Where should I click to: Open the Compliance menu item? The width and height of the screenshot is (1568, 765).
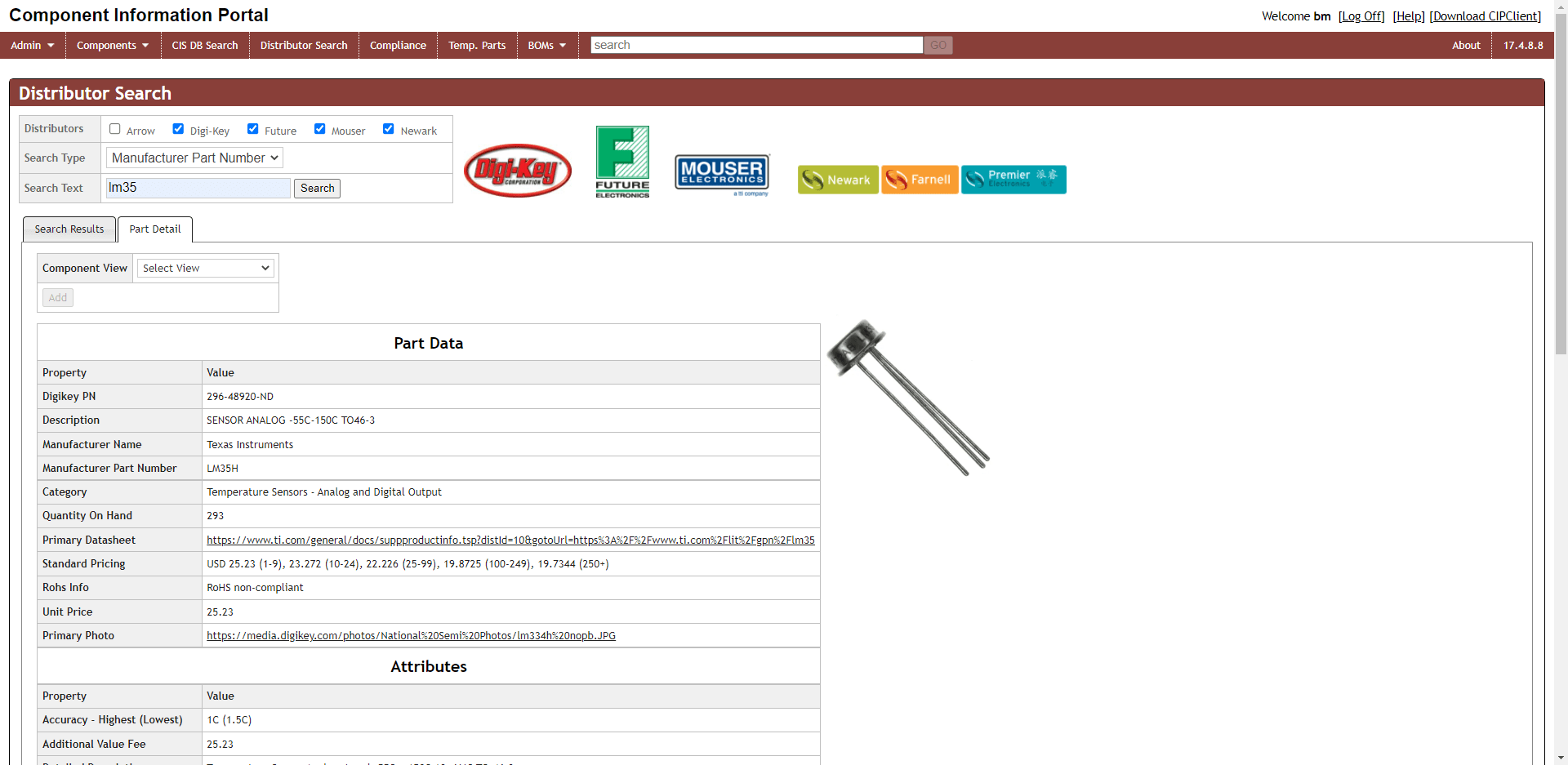398,46
